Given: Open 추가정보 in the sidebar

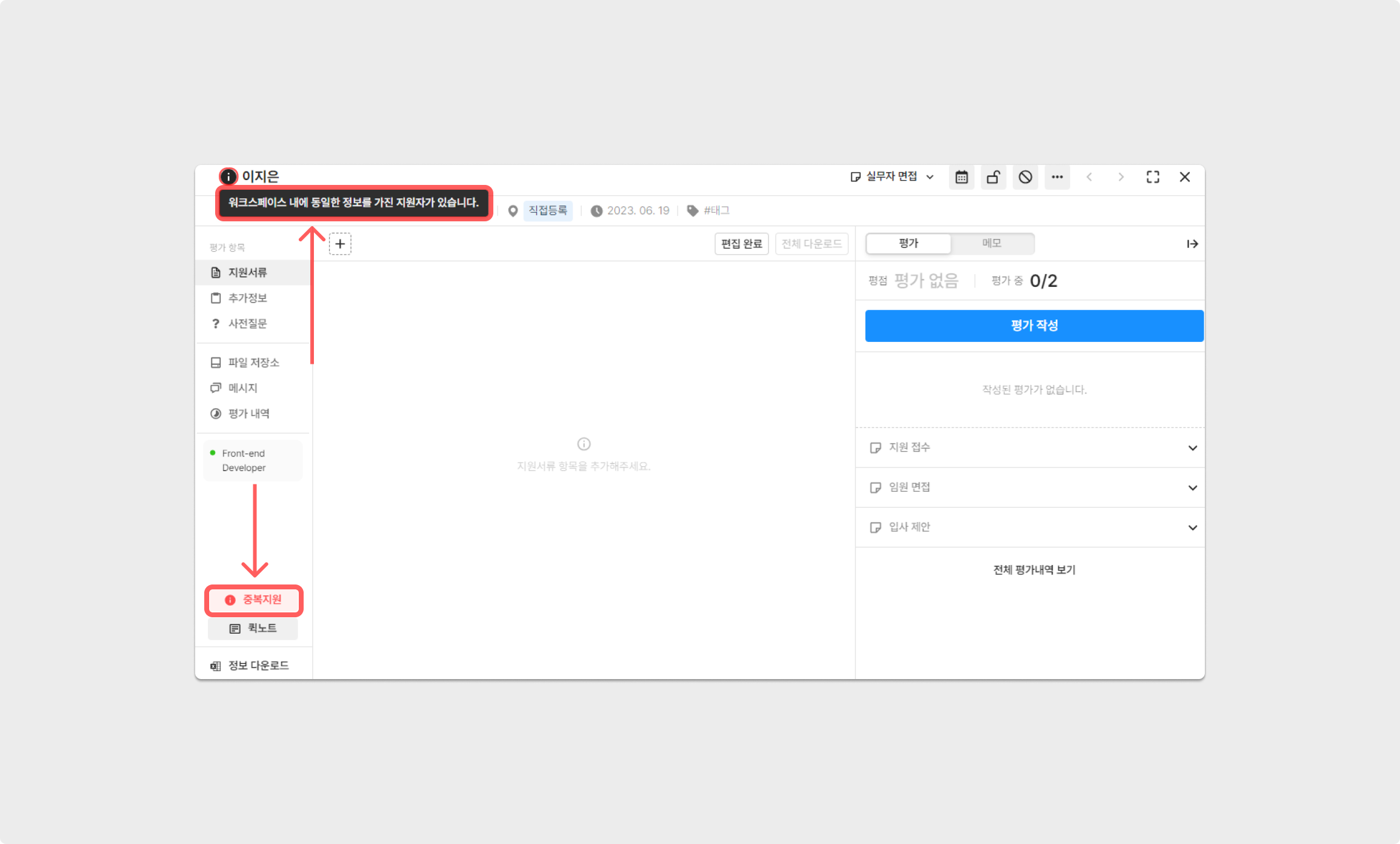Looking at the screenshot, I should click(247, 298).
